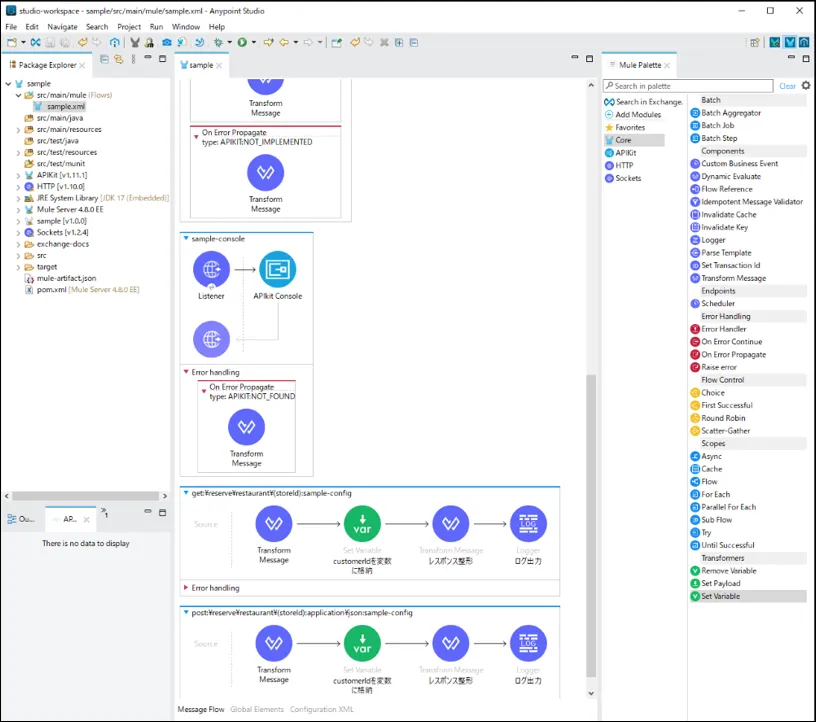Collapse the get:\reserve\restaurant flow

(186, 493)
